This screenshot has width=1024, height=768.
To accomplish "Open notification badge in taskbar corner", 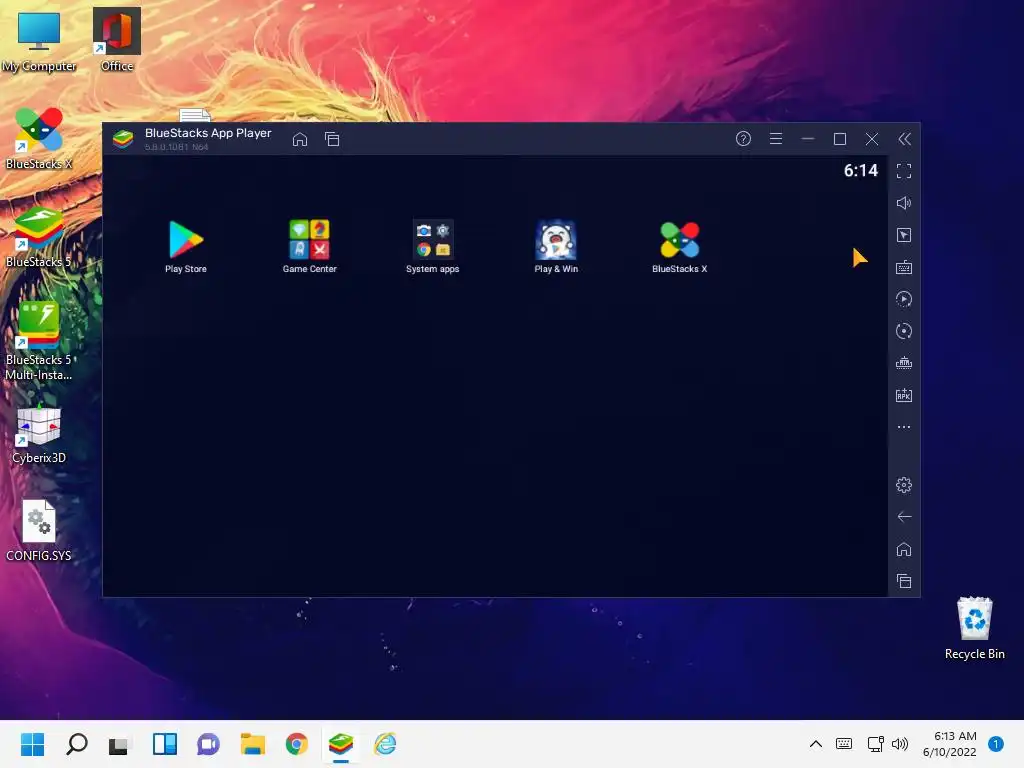I will [996, 744].
